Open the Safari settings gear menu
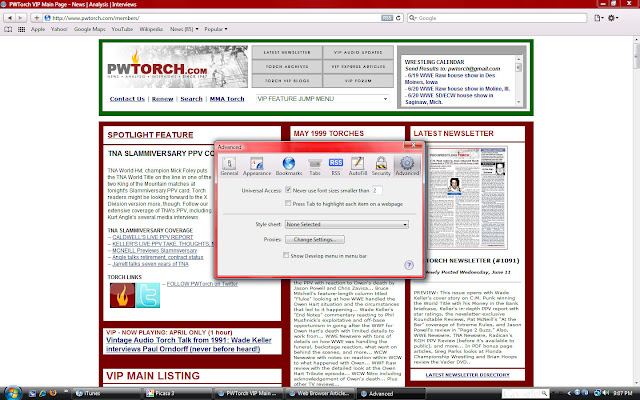The width and height of the screenshot is (640, 400). (x=613, y=18)
